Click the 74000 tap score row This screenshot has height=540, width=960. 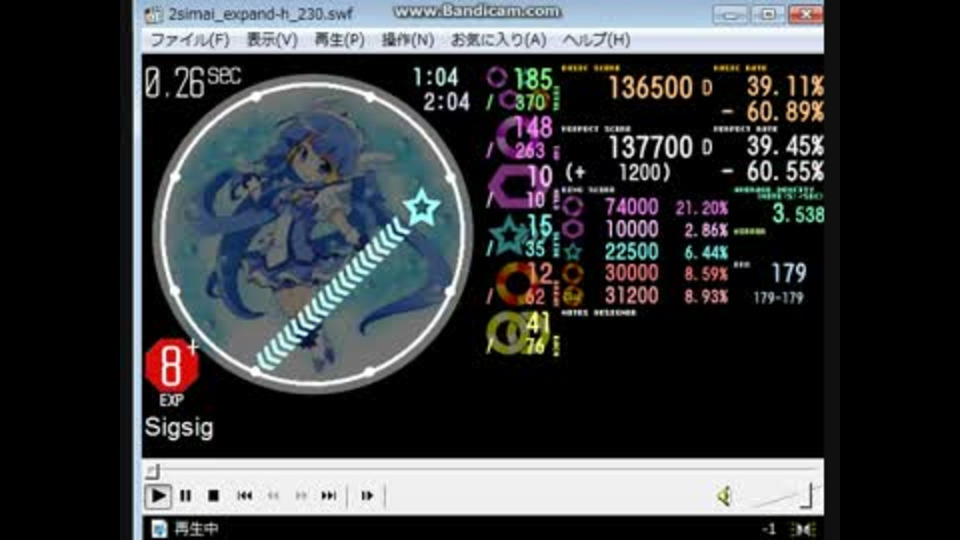coord(632,207)
